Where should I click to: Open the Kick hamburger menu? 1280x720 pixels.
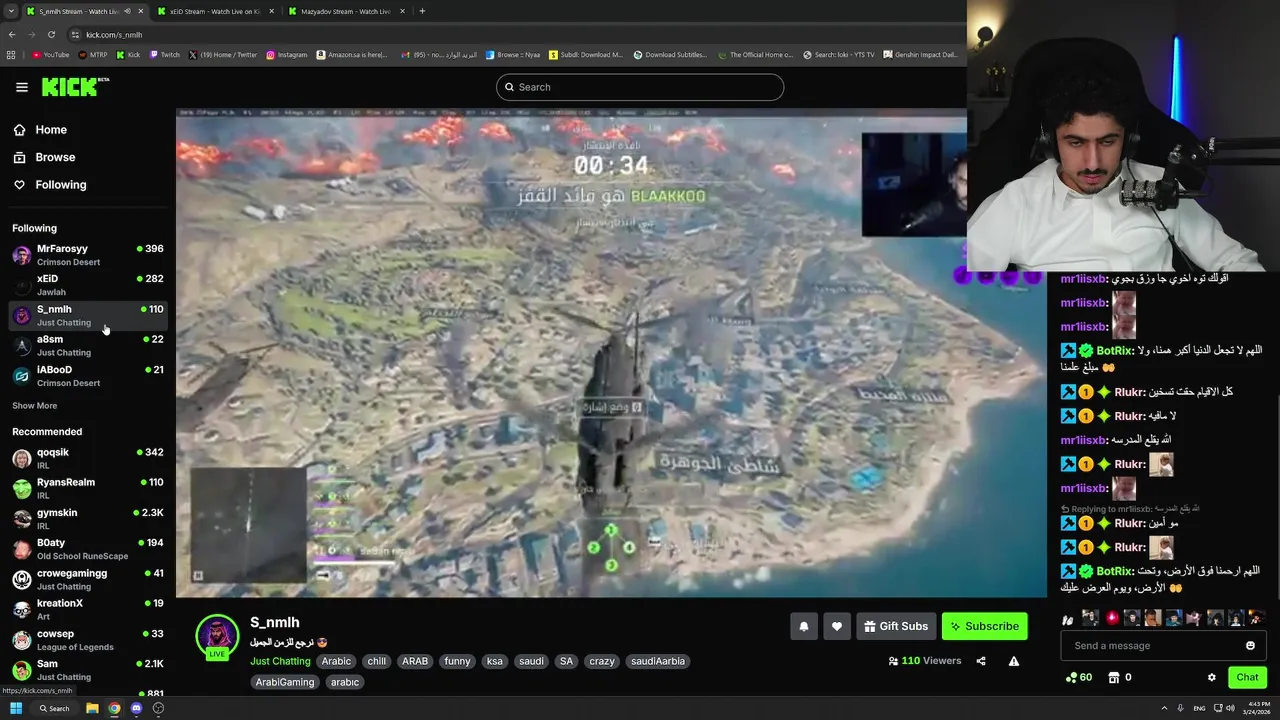22,87
